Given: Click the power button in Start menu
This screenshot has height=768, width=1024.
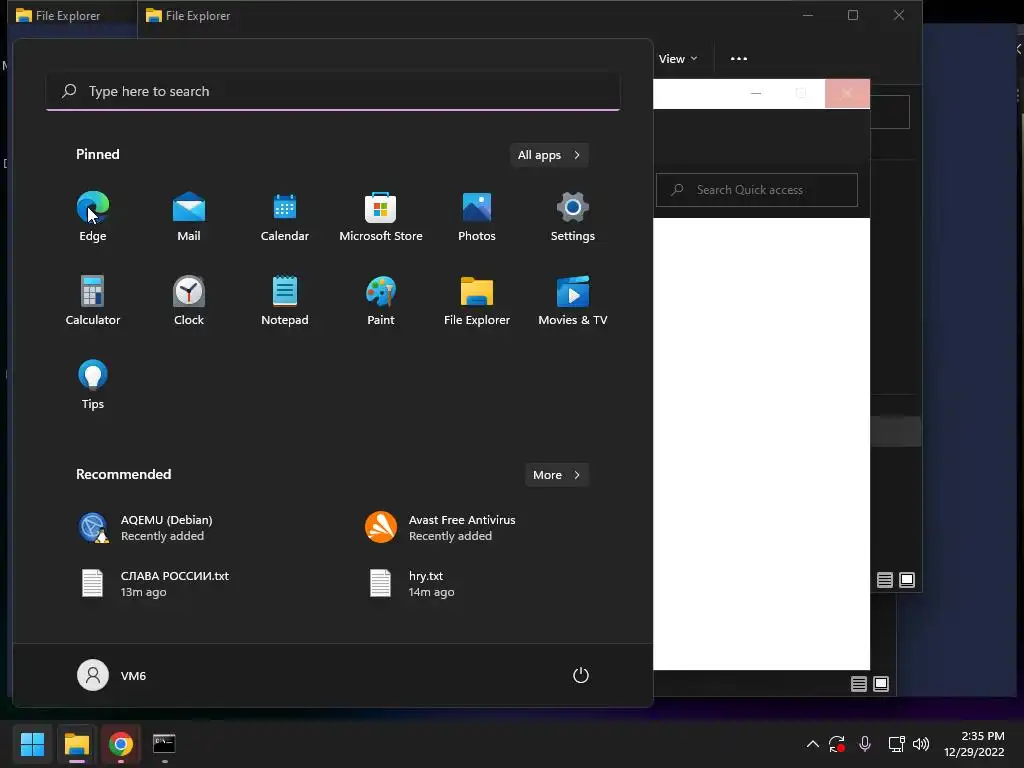Looking at the screenshot, I should tap(581, 675).
